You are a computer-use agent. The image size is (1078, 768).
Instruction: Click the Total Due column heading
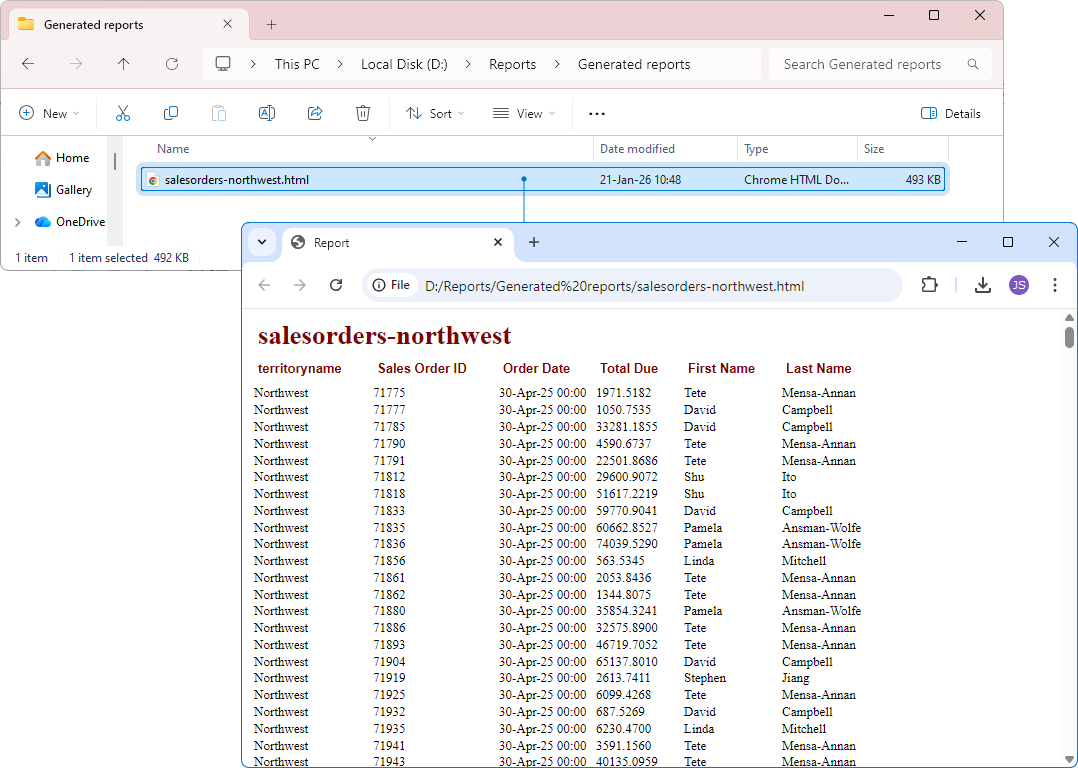628,369
